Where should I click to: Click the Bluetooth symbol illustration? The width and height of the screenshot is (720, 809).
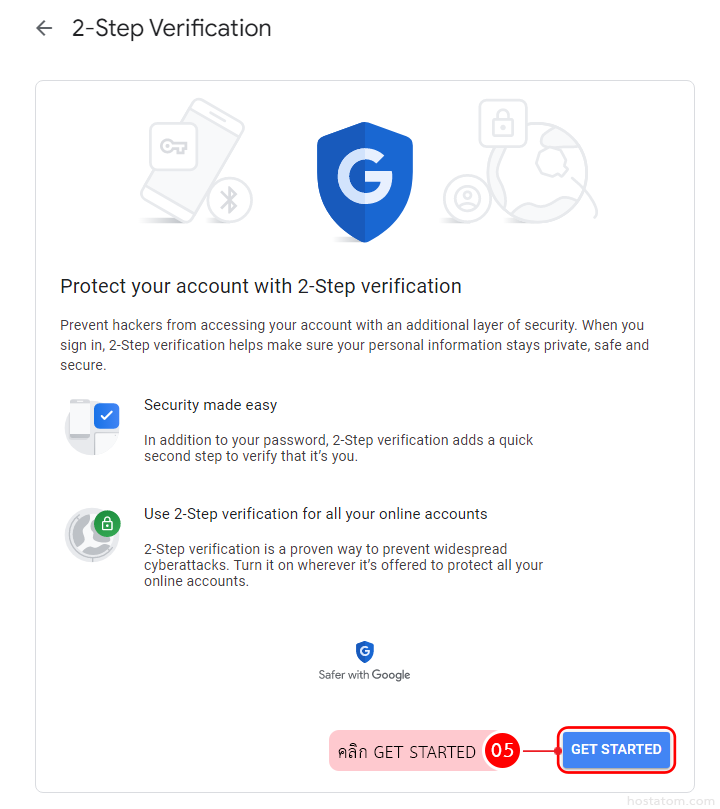pos(229,200)
